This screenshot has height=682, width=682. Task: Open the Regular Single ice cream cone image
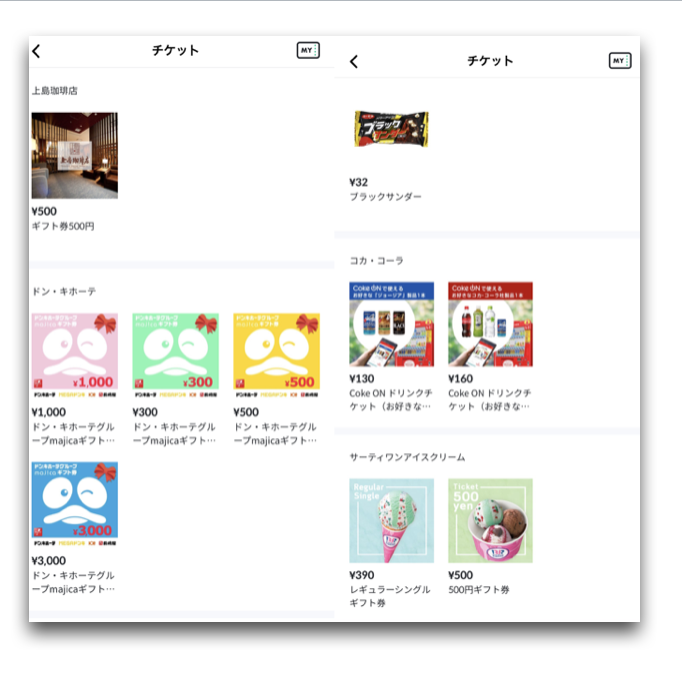pos(391,521)
